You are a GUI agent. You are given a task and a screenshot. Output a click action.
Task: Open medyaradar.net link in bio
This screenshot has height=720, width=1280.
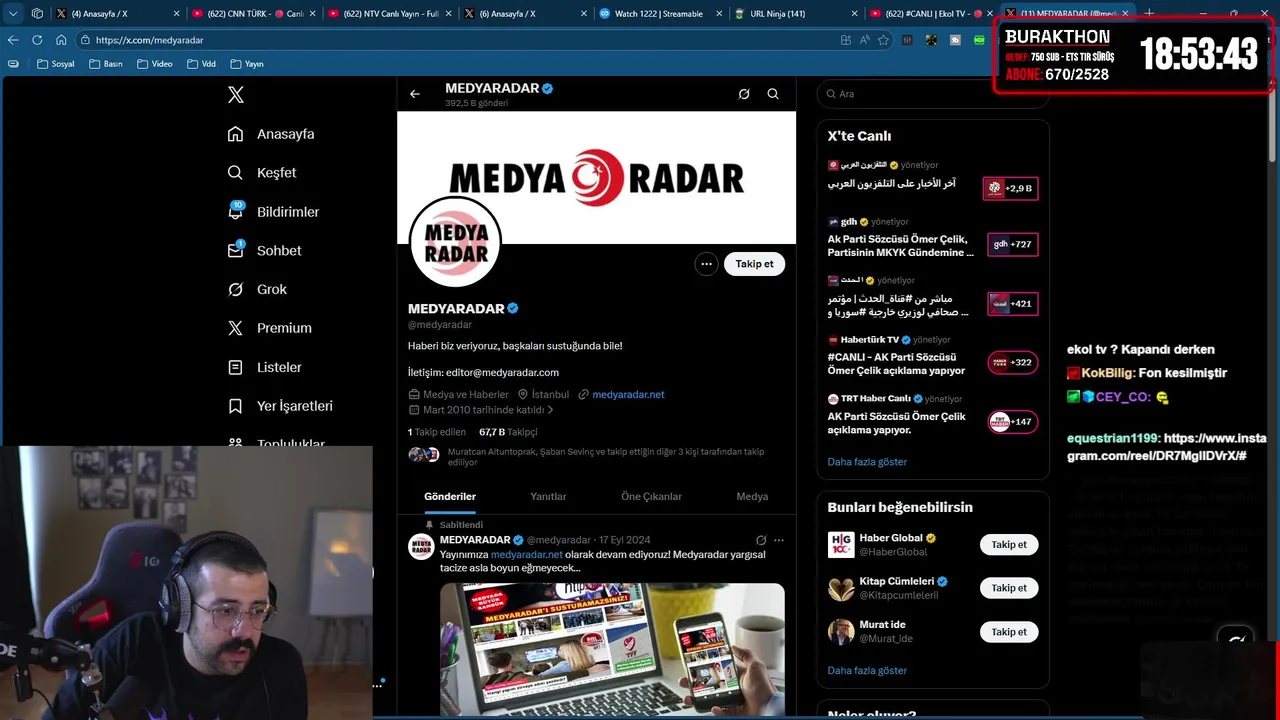point(628,395)
